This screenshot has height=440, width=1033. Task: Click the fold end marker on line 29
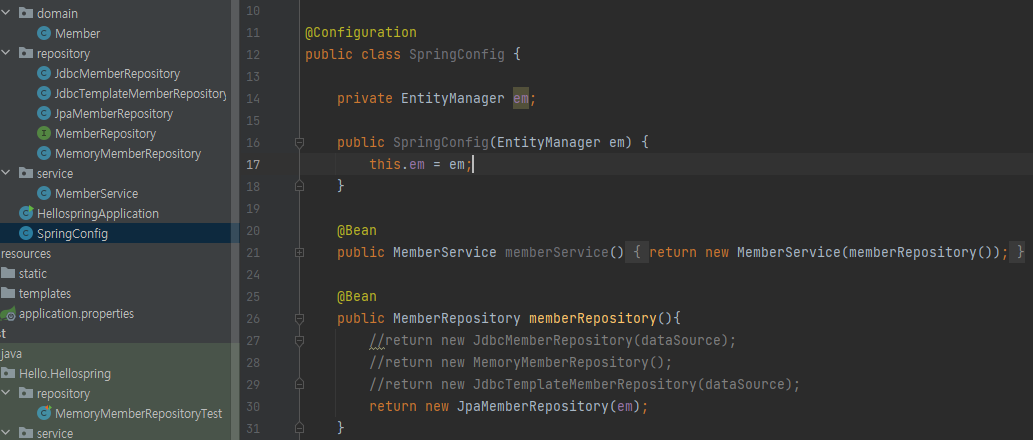[x=299, y=384]
